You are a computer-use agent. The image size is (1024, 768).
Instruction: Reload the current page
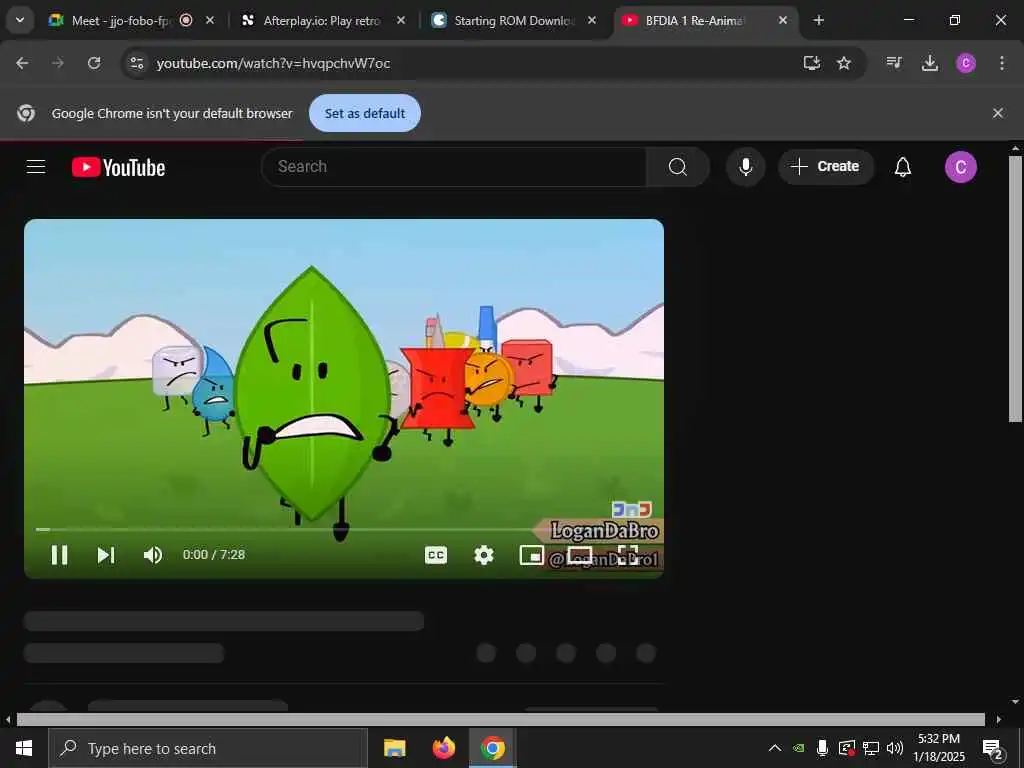(x=94, y=63)
